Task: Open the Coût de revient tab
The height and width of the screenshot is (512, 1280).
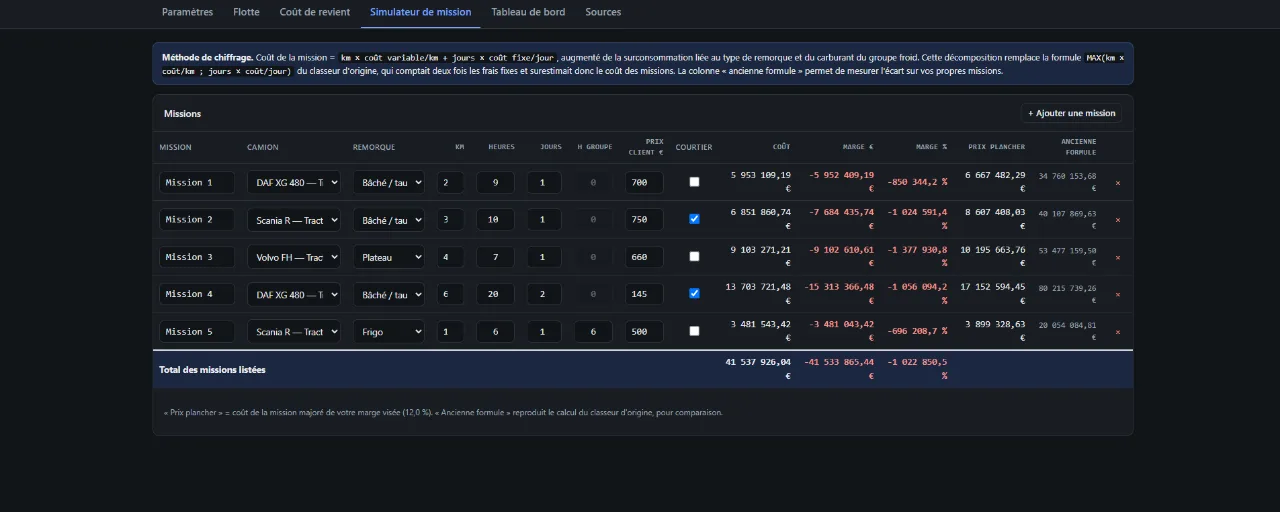Action: click(x=314, y=12)
